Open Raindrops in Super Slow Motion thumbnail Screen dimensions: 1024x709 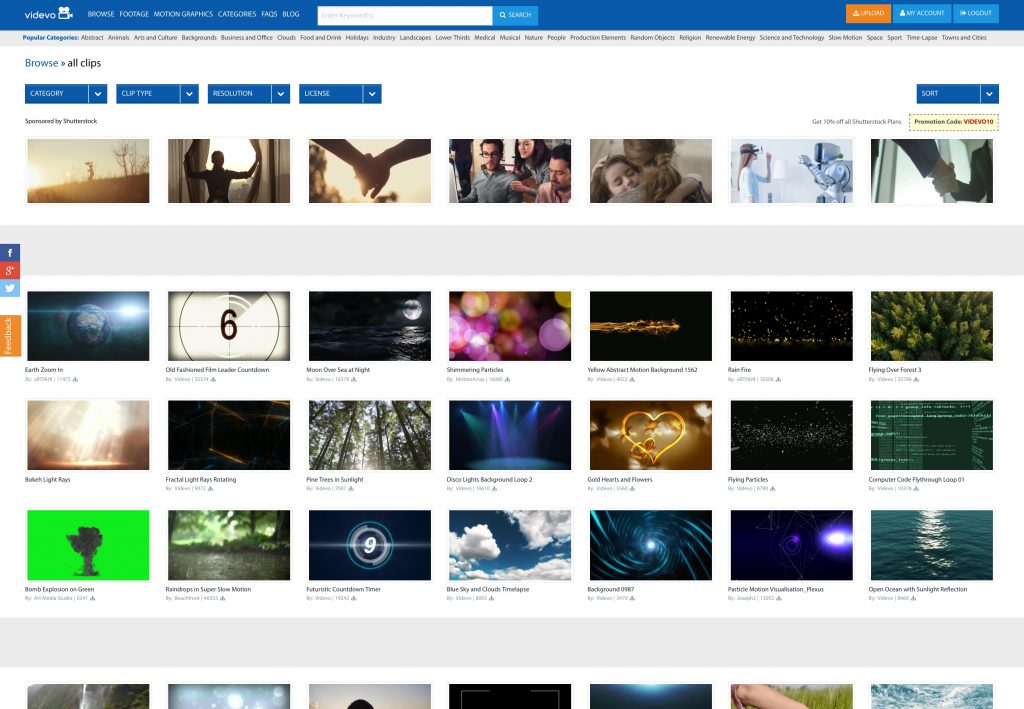coord(229,545)
